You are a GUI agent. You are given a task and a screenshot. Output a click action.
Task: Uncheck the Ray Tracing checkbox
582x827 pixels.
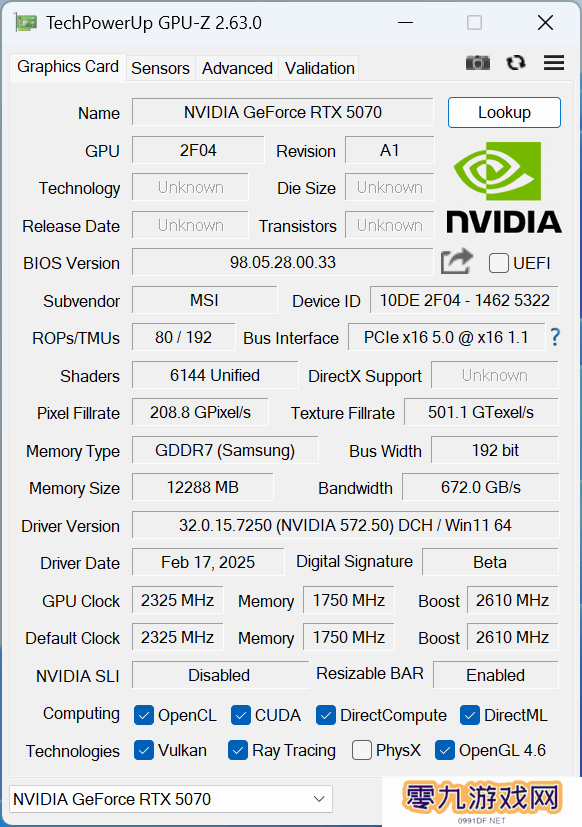coord(238,750)
